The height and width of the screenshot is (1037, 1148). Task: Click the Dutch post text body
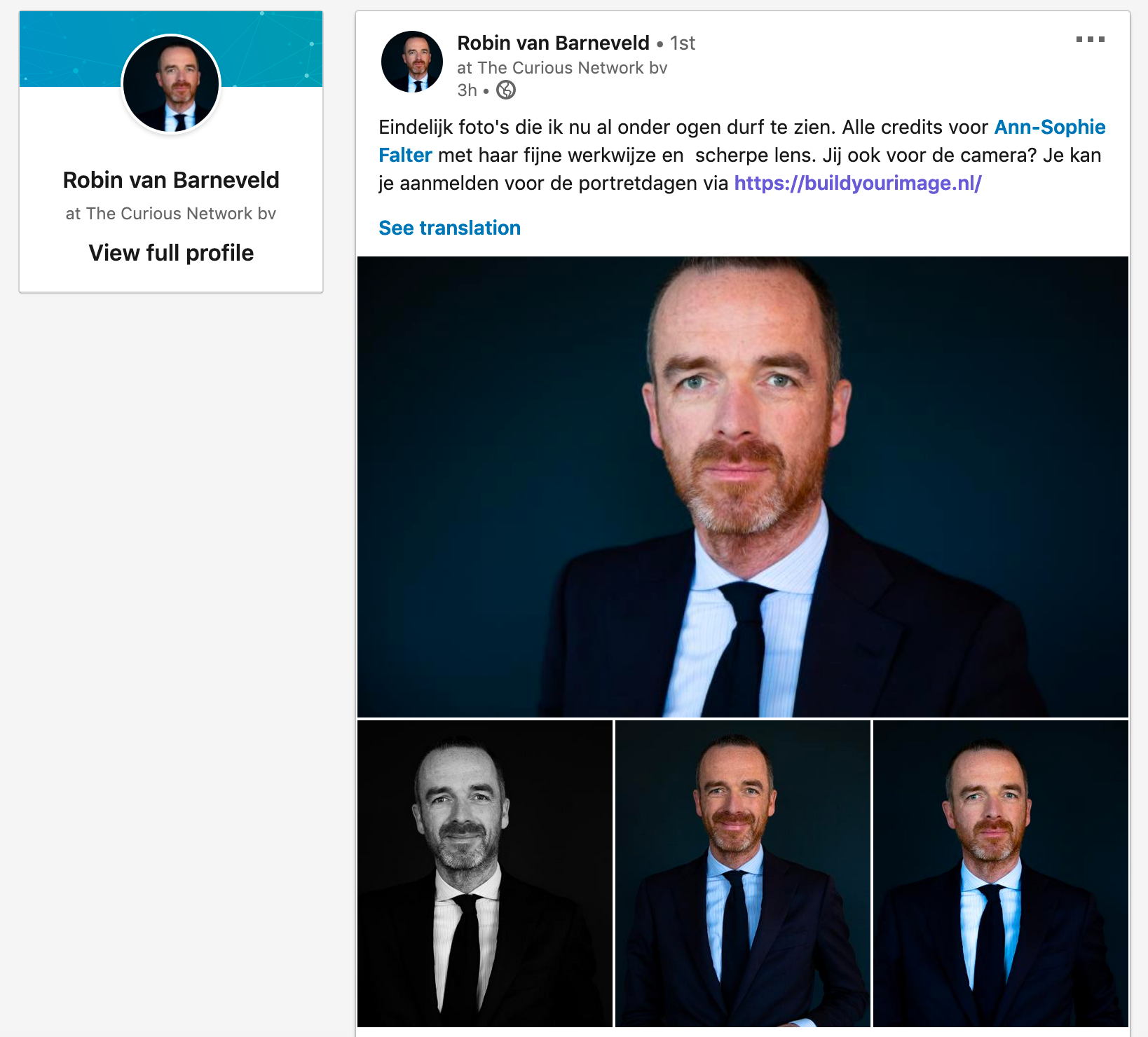coord(742,155)
